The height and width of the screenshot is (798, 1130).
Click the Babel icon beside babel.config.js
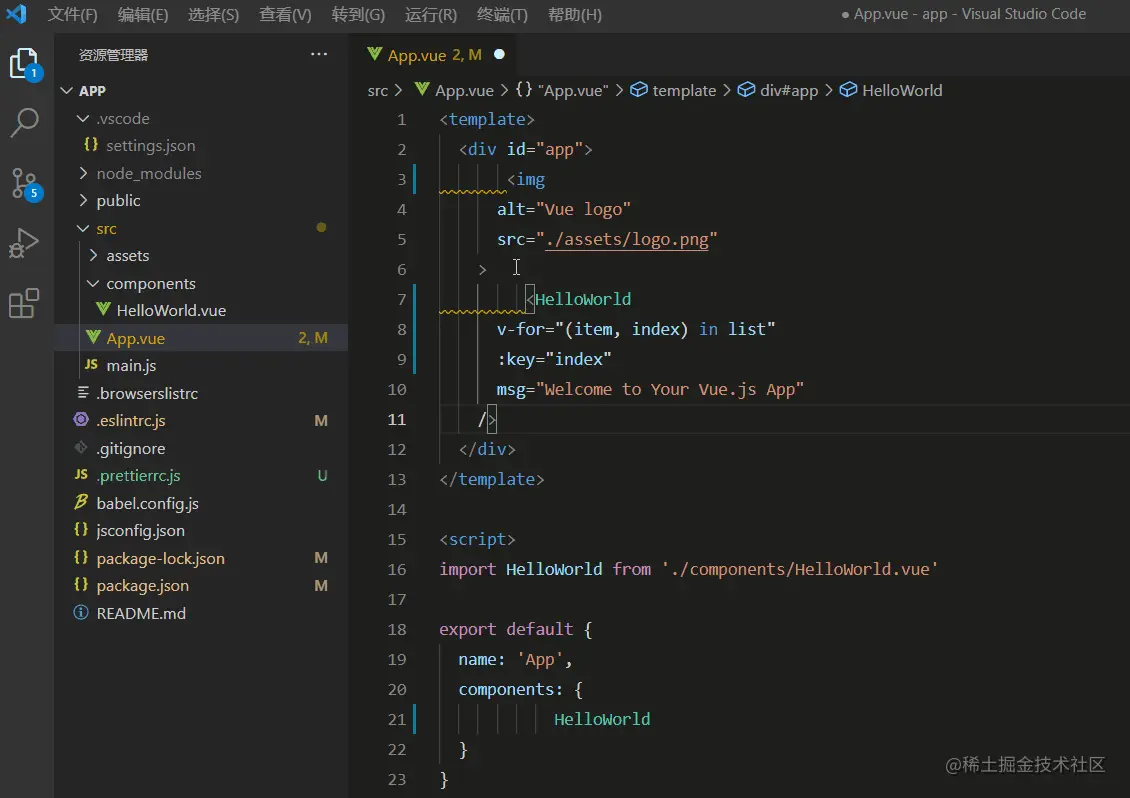click(81, 502)
